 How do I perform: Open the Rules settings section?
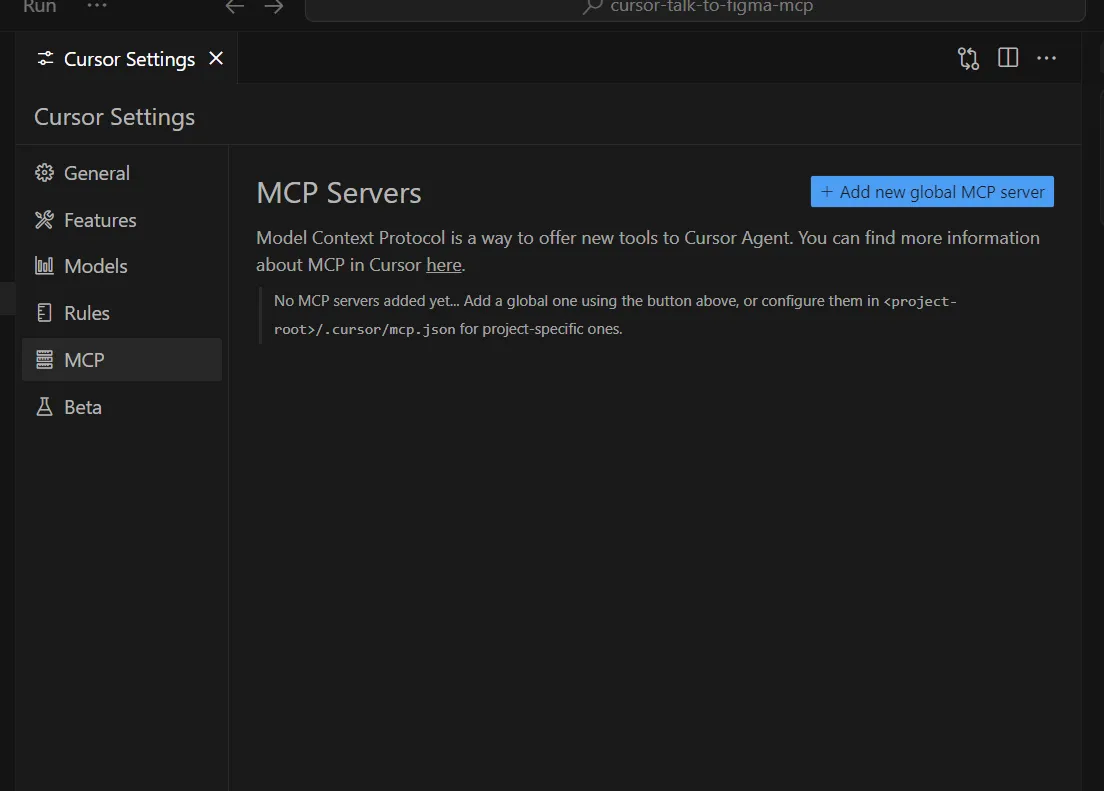pos(122,313)
